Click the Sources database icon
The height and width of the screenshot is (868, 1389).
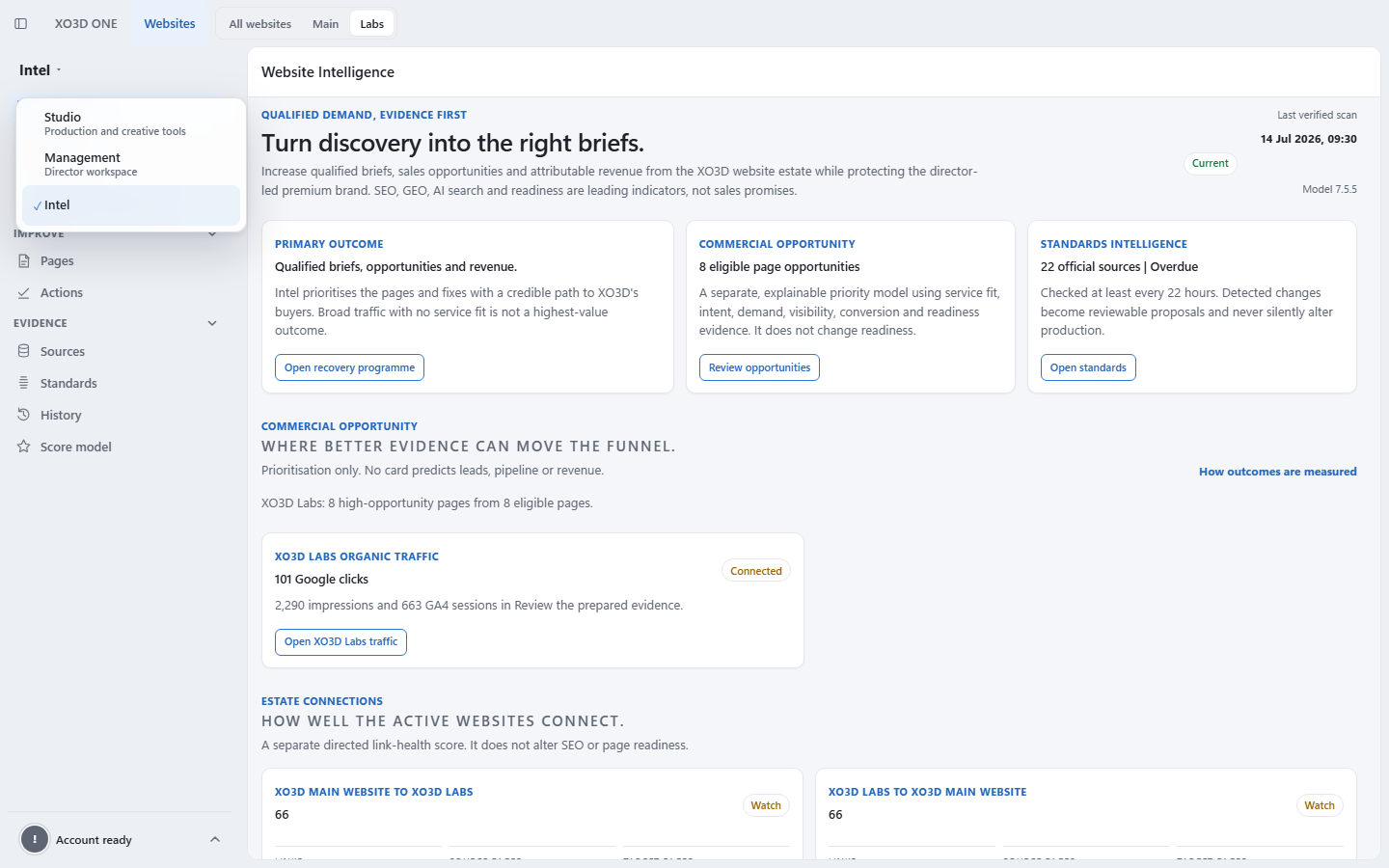[24, 352]
